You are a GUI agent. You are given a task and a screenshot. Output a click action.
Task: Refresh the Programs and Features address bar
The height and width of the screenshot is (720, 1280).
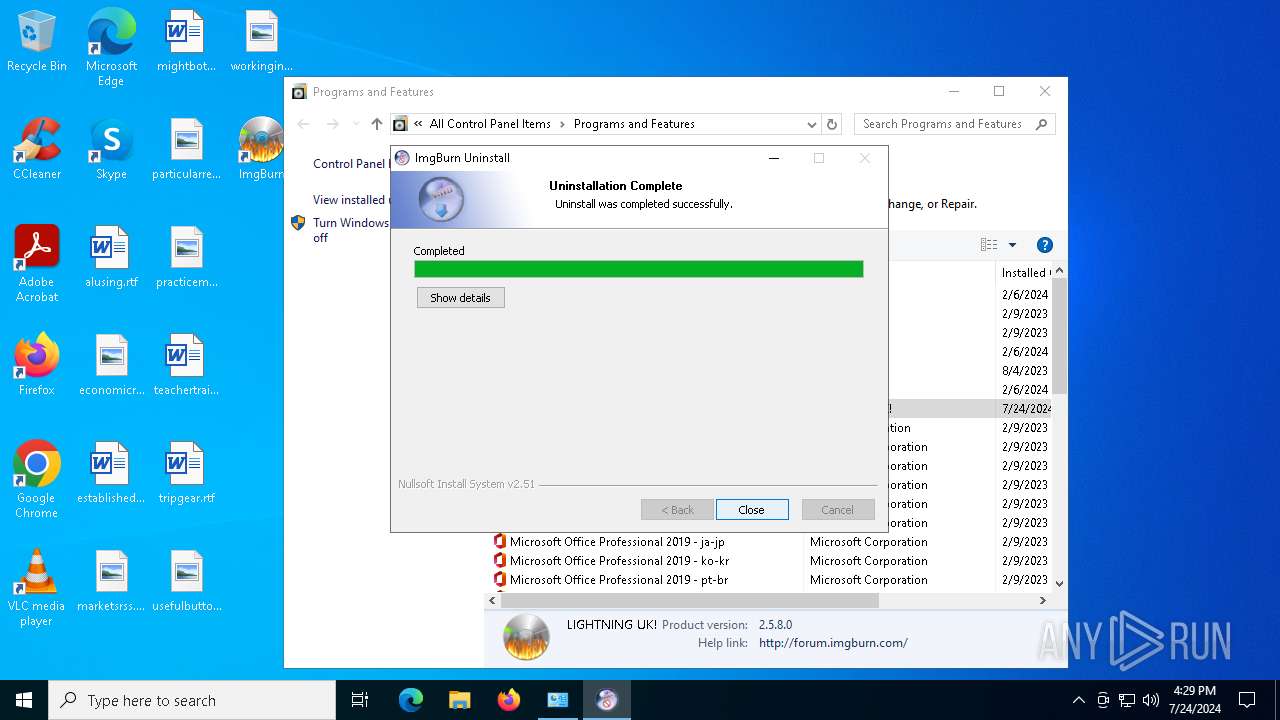[x=832, y=124]
